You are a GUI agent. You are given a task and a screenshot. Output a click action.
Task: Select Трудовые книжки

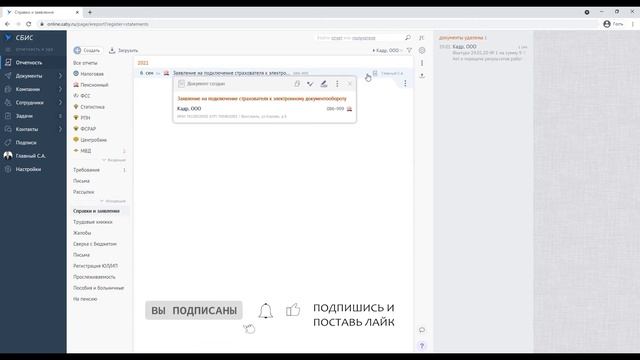(93, 222)
